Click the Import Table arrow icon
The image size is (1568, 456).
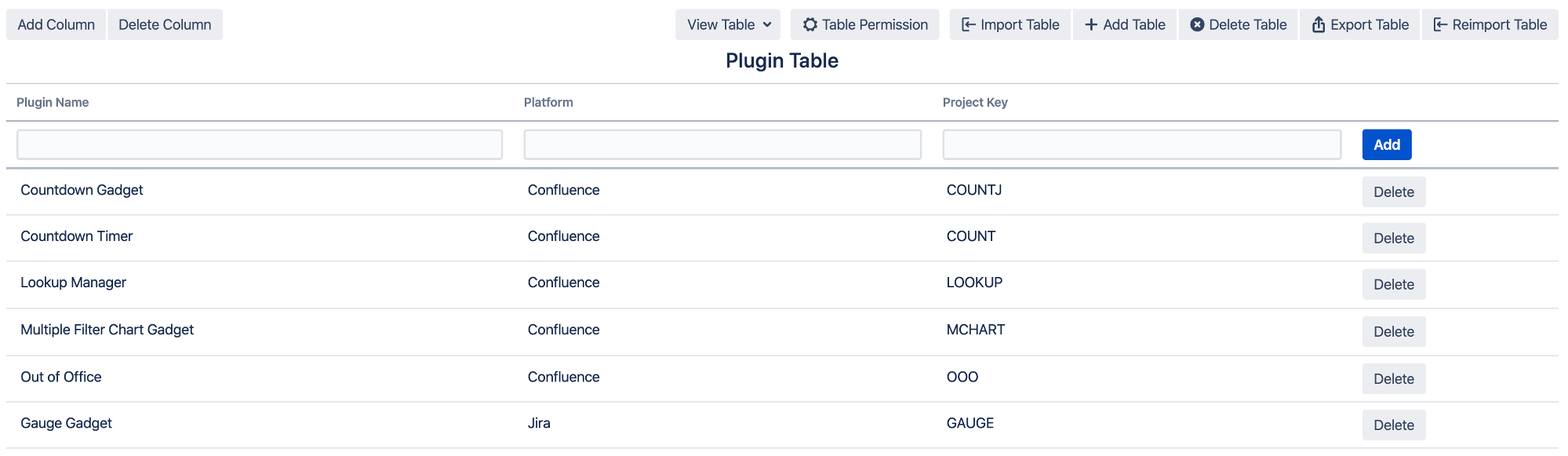[x=969, y=25]
